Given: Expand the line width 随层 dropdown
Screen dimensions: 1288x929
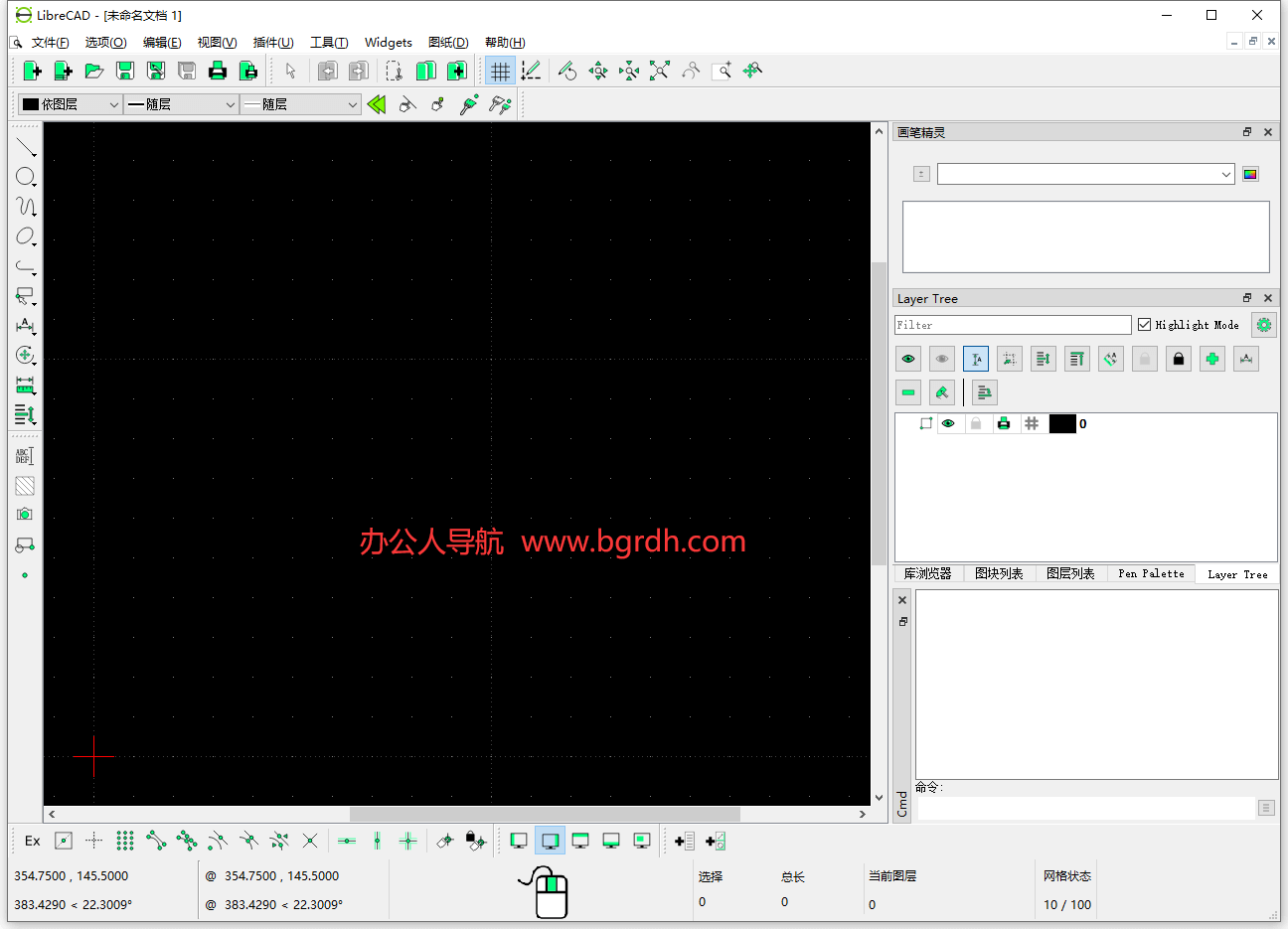Looking at the screenshot, I should coord(183,104).
